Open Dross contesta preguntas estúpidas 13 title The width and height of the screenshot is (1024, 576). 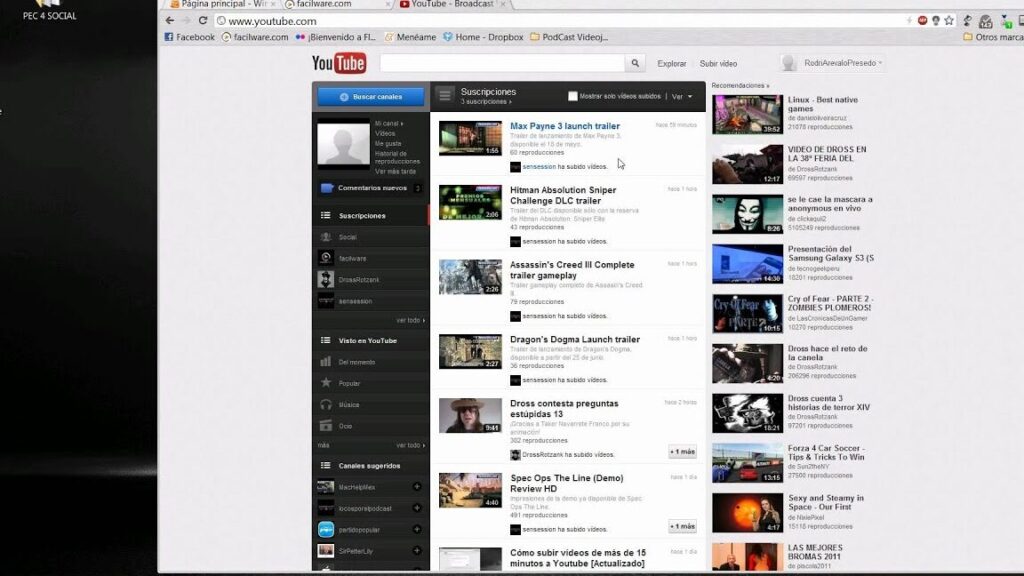tap(564, 409)
